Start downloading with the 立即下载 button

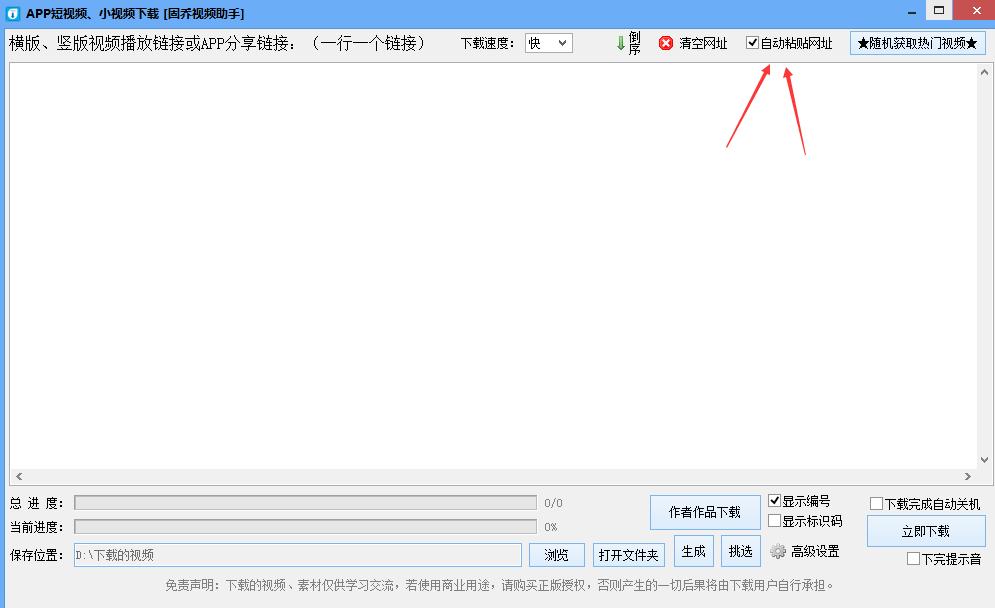click(926, 531)
